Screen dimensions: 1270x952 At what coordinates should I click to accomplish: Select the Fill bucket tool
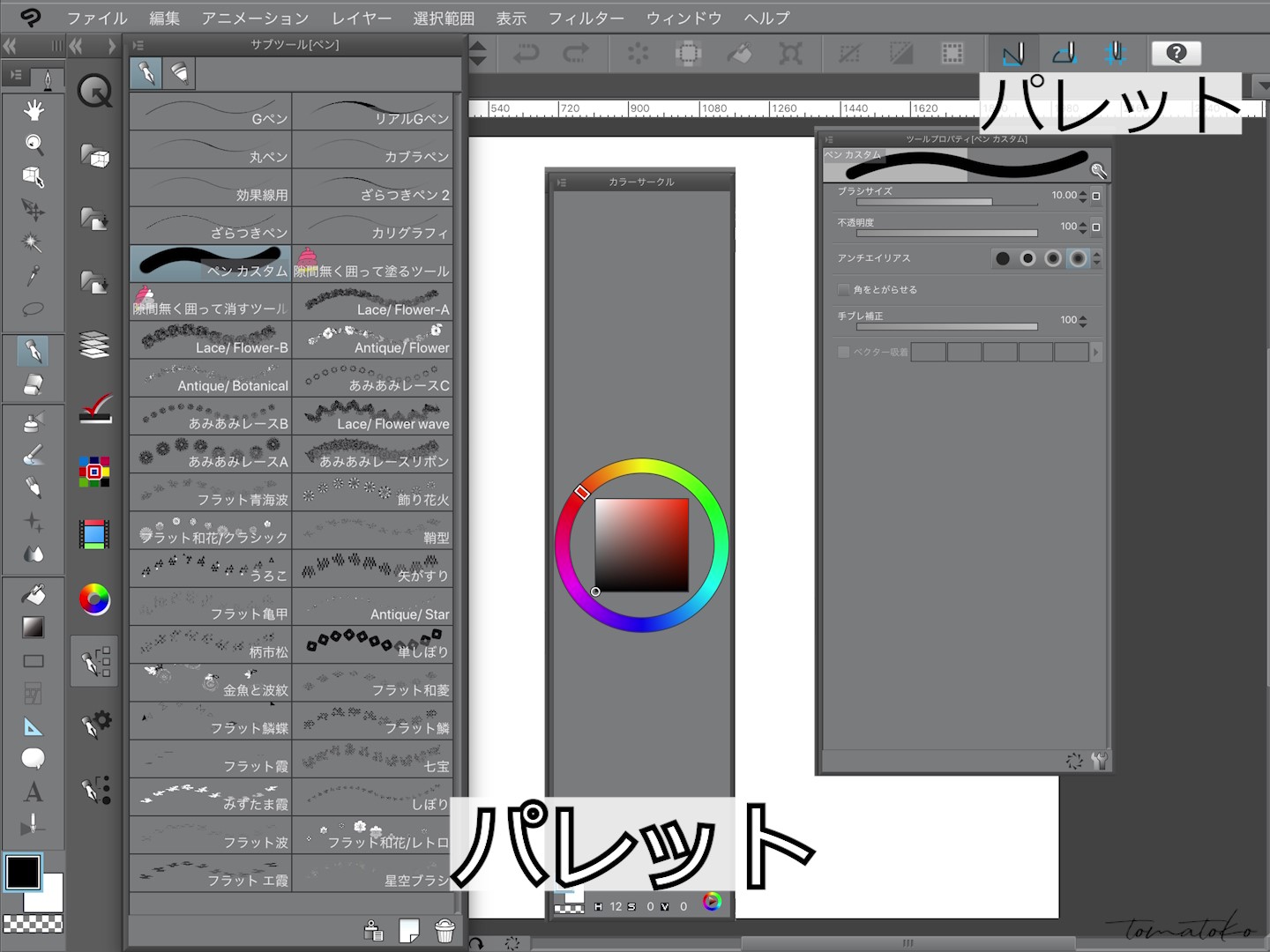pos(34,595)
